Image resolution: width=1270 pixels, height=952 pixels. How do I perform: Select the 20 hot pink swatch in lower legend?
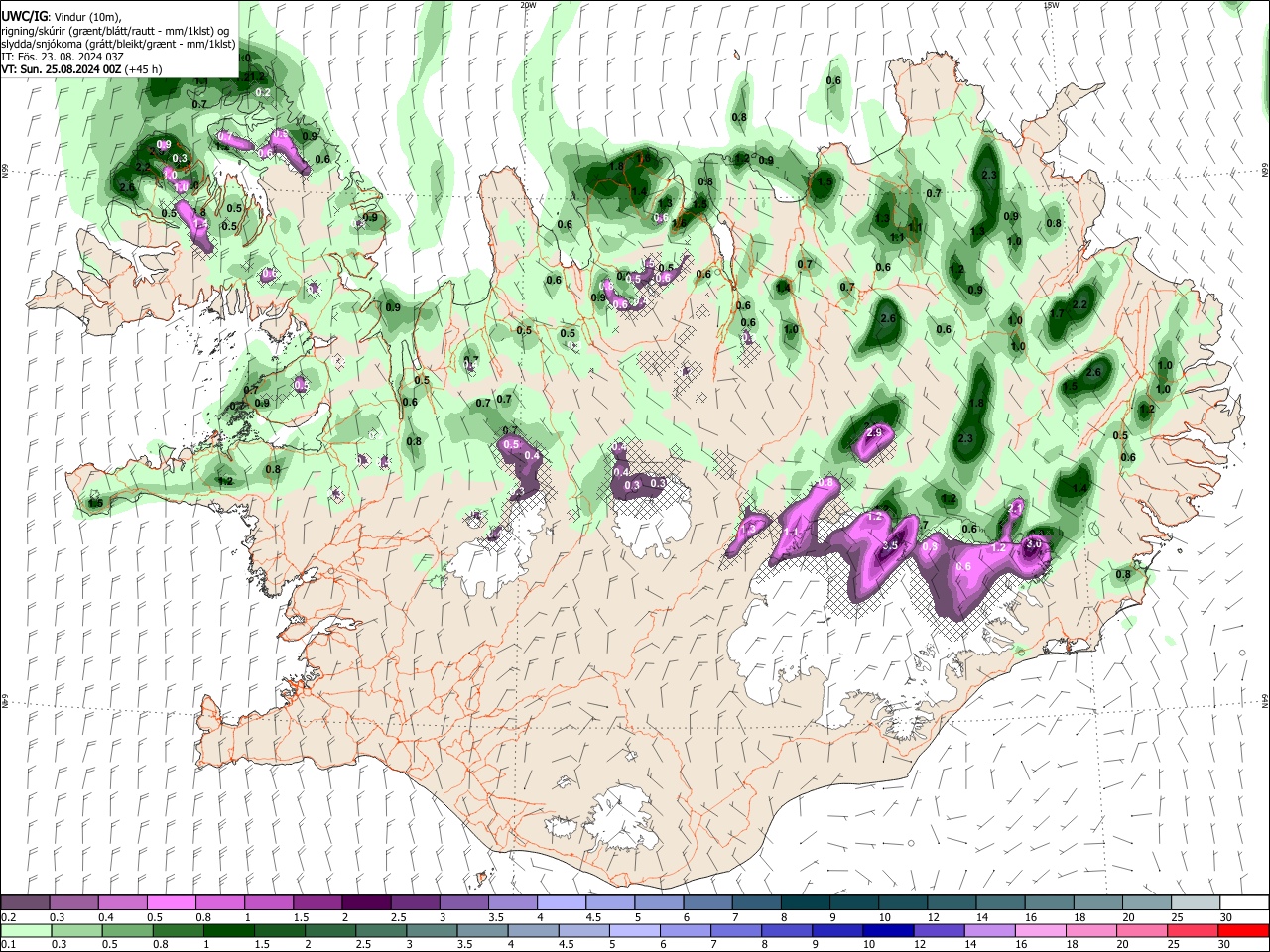point(1141,930)
